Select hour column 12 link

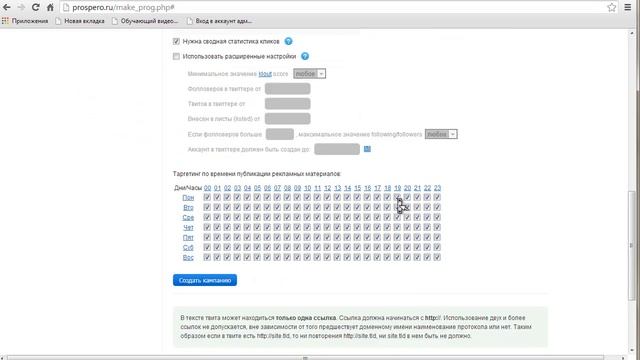pos(327,188)
